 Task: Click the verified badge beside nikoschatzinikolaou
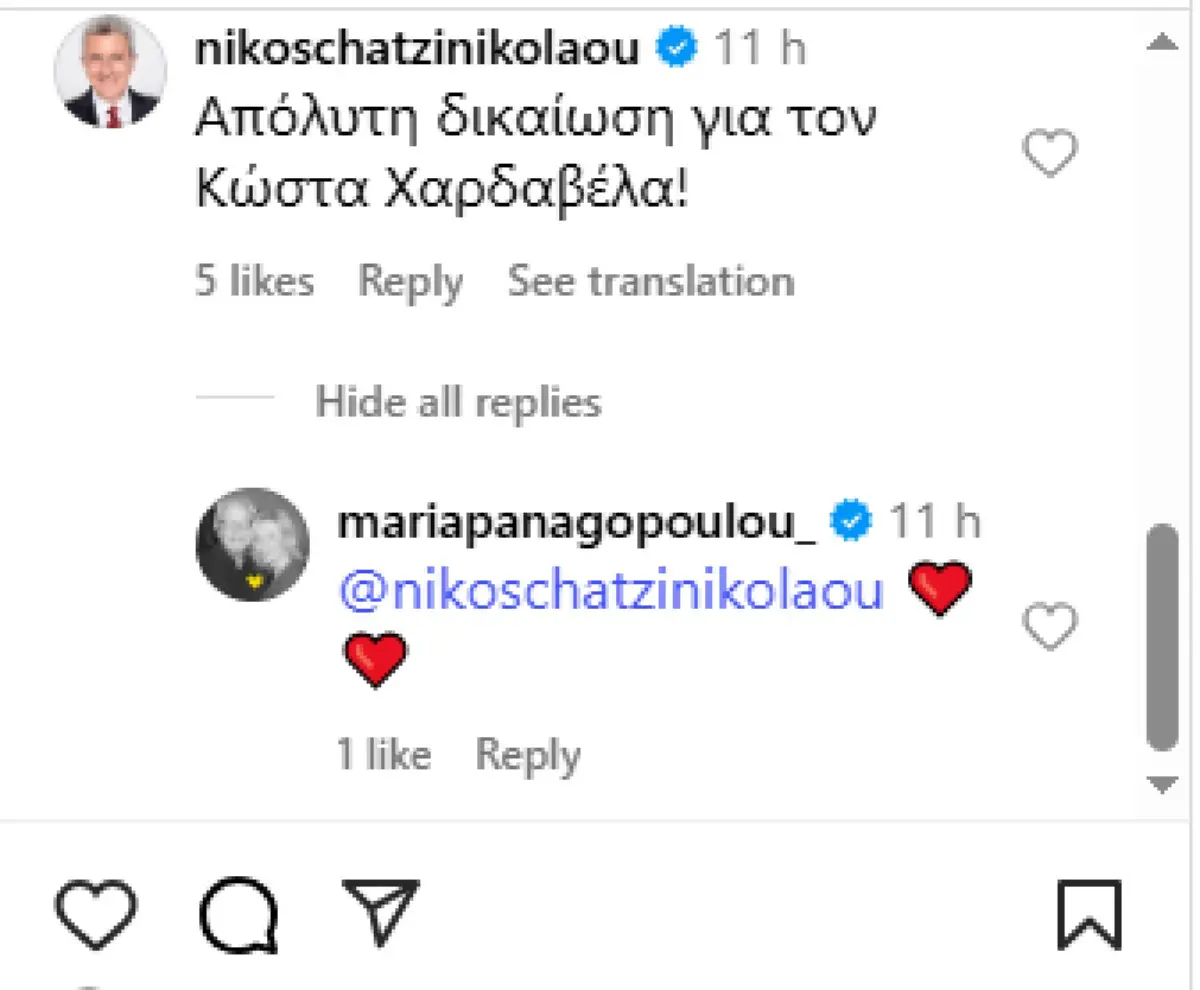[x=676, y=48]
